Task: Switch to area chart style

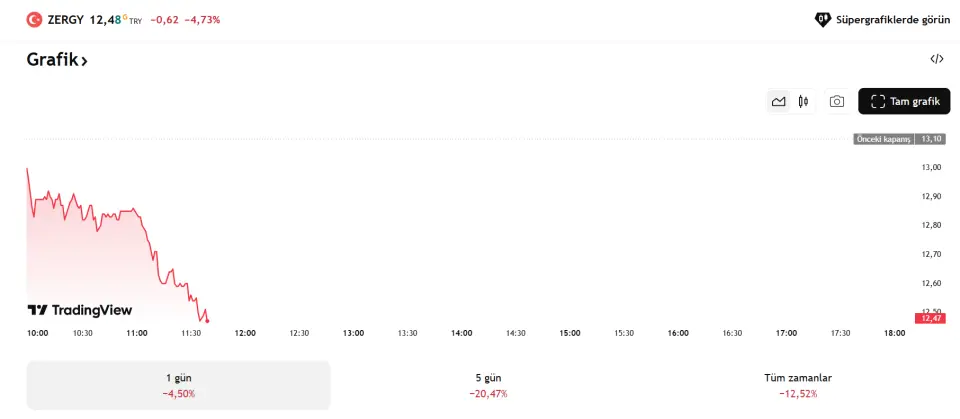Action: [778, 101]
